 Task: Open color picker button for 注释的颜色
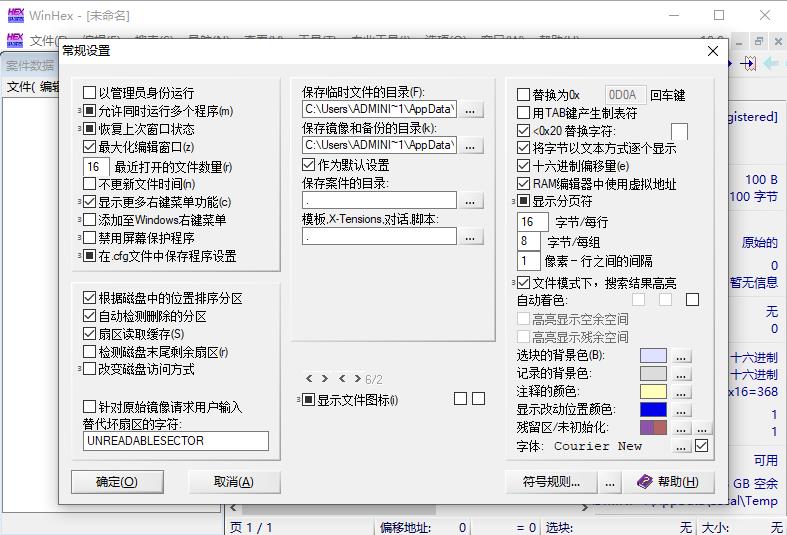click(x=681, y=392)
